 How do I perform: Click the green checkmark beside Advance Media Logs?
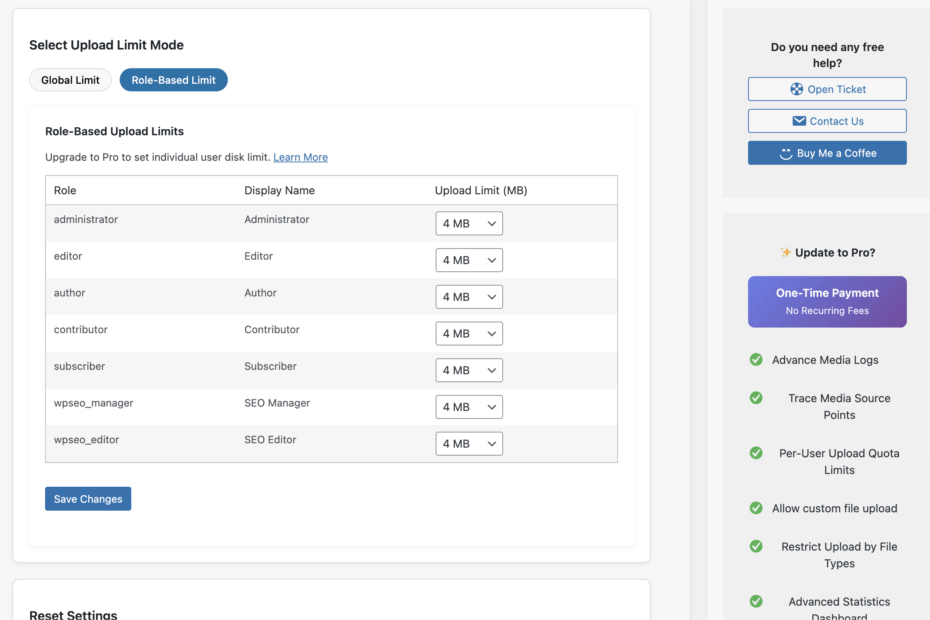[x=756, y=360]
